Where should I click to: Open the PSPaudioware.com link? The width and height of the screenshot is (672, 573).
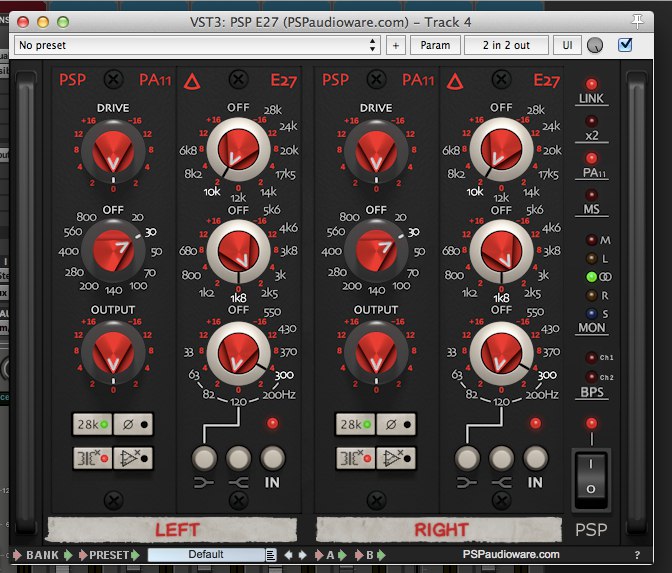coord(511,554)
